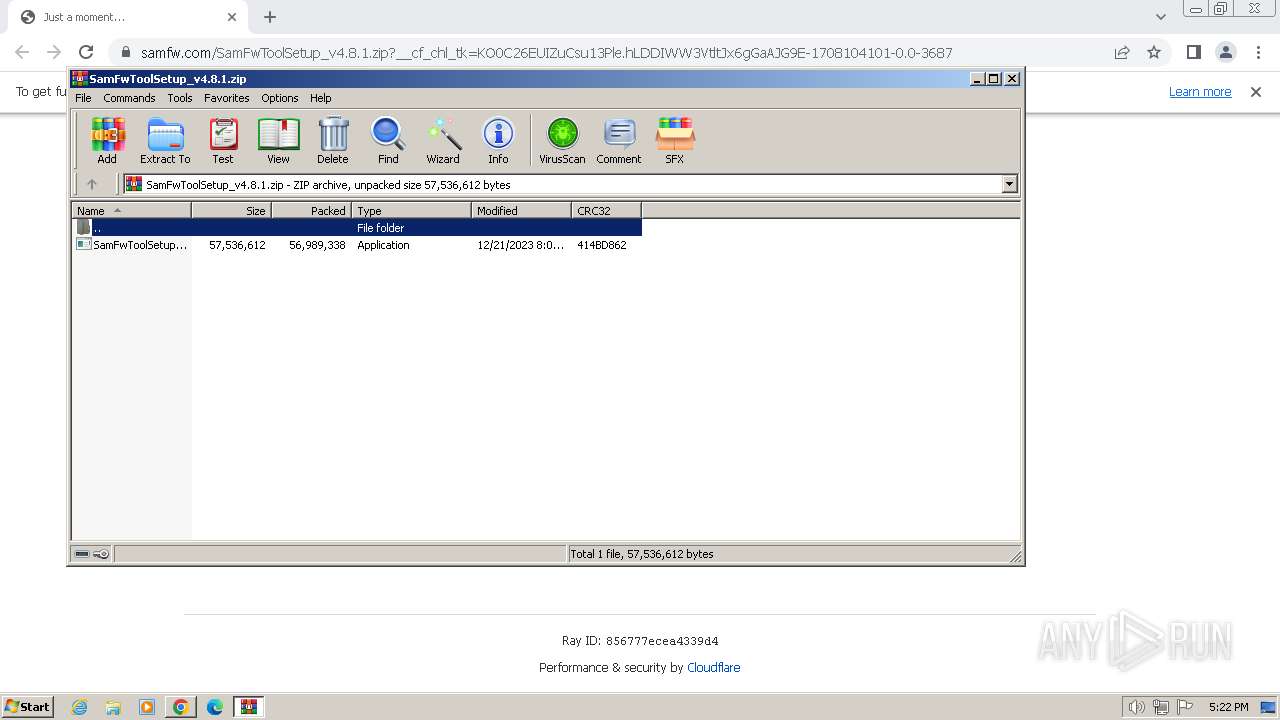Viewport: 1280px width, 720px height.
Task: Open media player taskbar icon
Action: pos(147,707)
